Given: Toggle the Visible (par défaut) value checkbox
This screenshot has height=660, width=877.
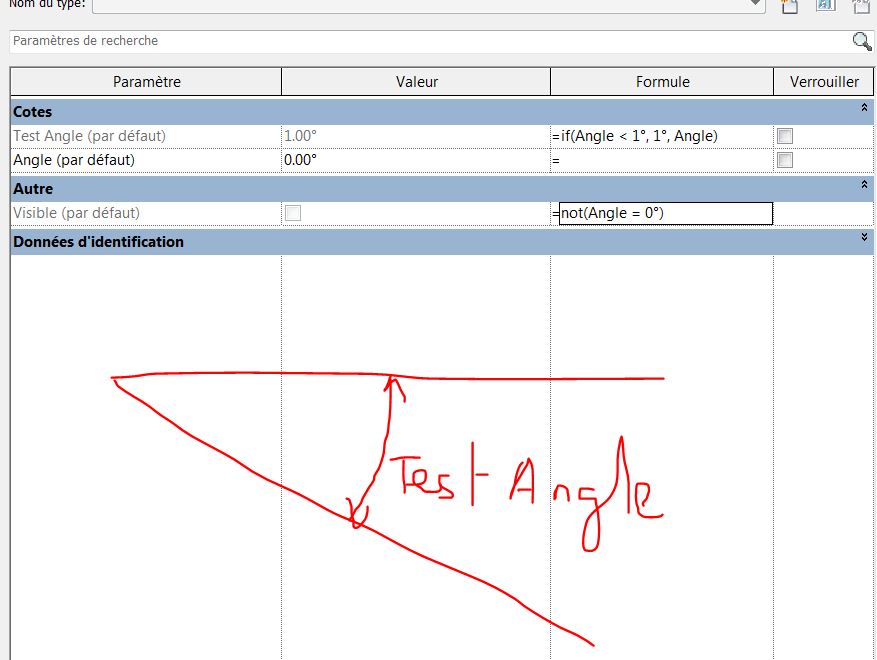Looking at the screenshot, I should point(293,213).
